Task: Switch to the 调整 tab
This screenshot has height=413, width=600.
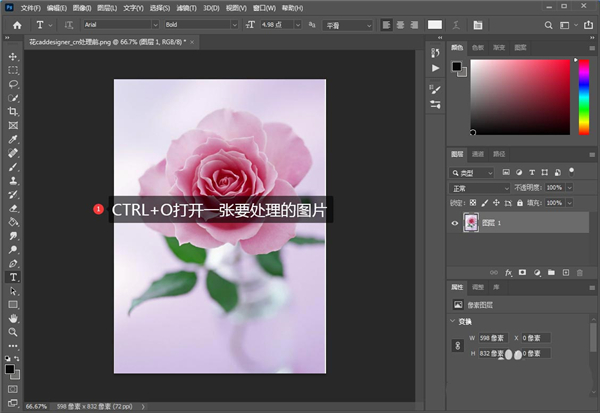Action: (x=479, y=285)
